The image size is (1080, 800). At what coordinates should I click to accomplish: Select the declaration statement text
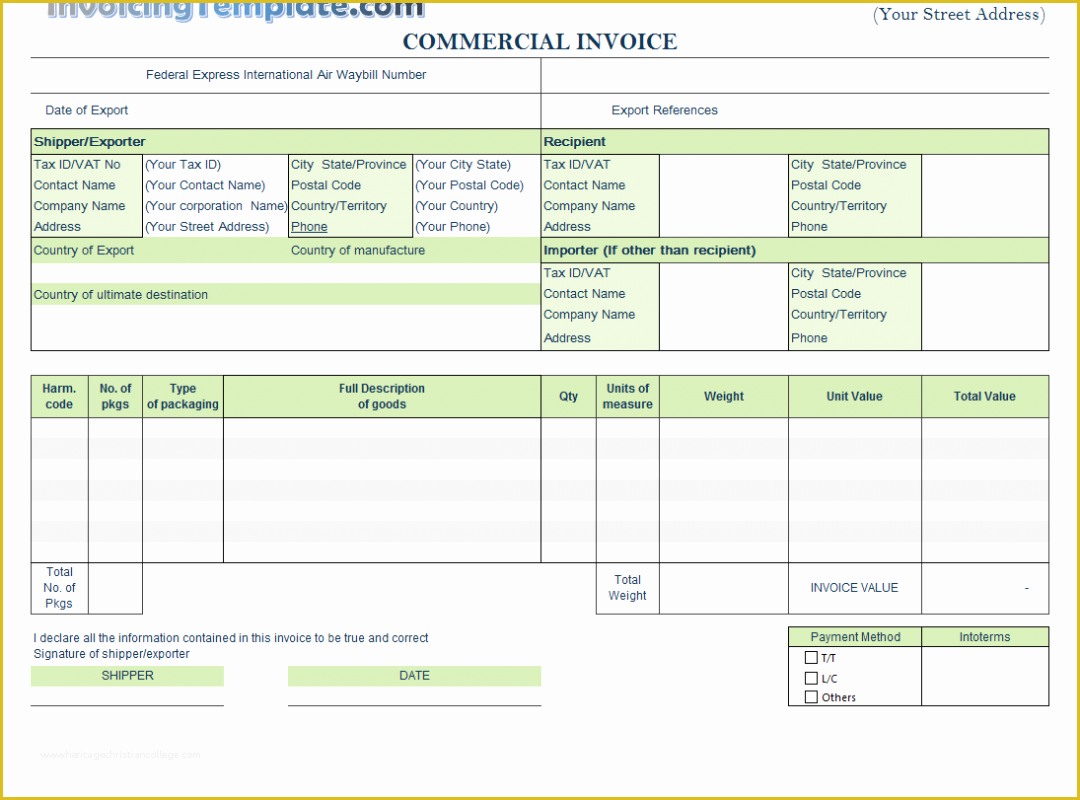(x=231, y=638)
